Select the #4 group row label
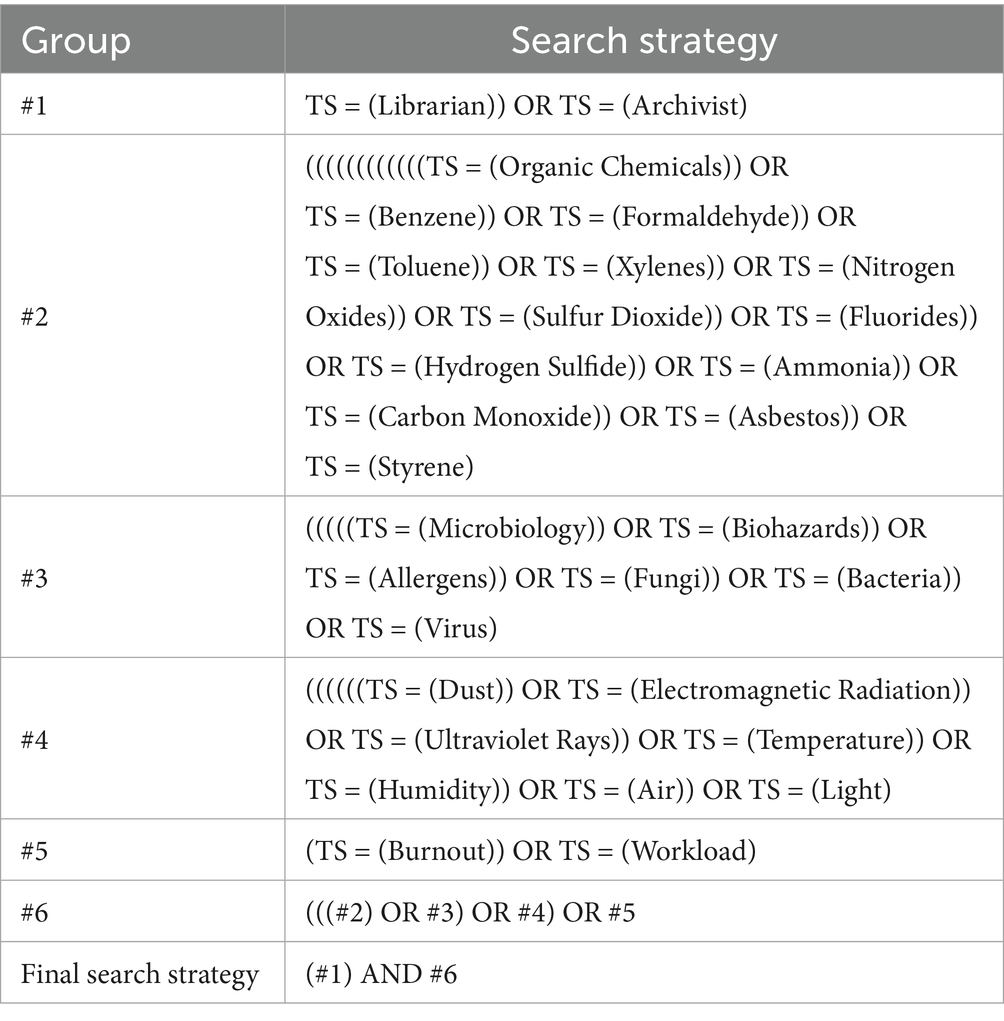The image size is (1004, 1021). coord(35,740)
